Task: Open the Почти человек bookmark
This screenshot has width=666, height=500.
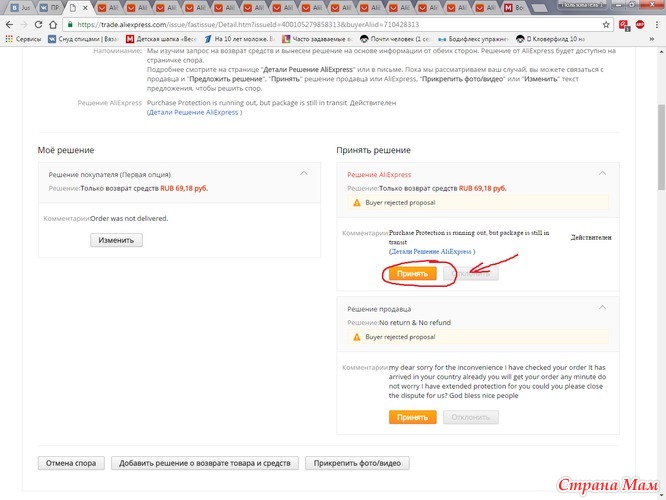Action: pos(395,39)
